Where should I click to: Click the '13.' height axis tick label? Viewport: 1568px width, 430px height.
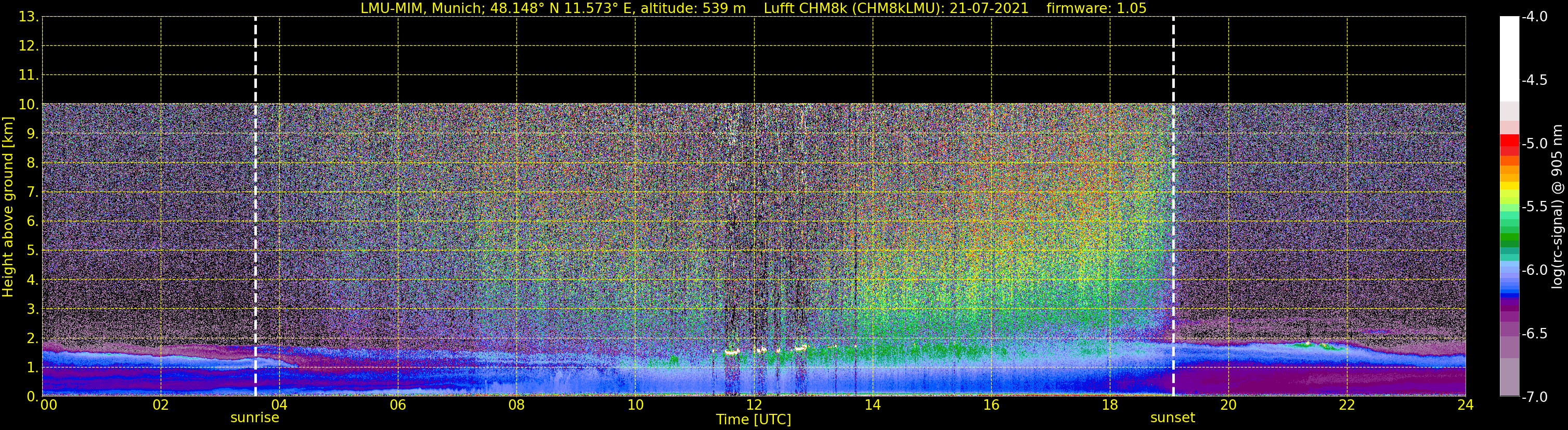pos(29,17)
